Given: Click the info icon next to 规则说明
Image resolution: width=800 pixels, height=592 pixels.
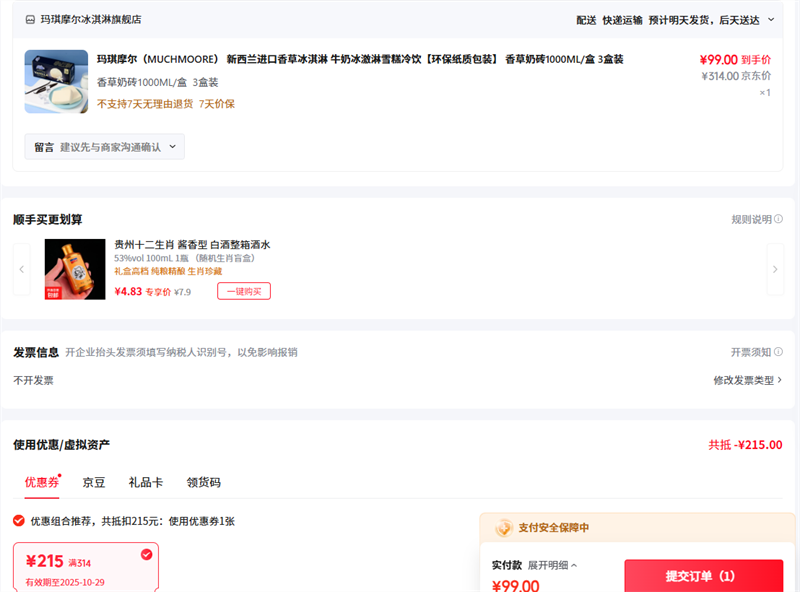Looking at the screenshot, I should point(778,220).
